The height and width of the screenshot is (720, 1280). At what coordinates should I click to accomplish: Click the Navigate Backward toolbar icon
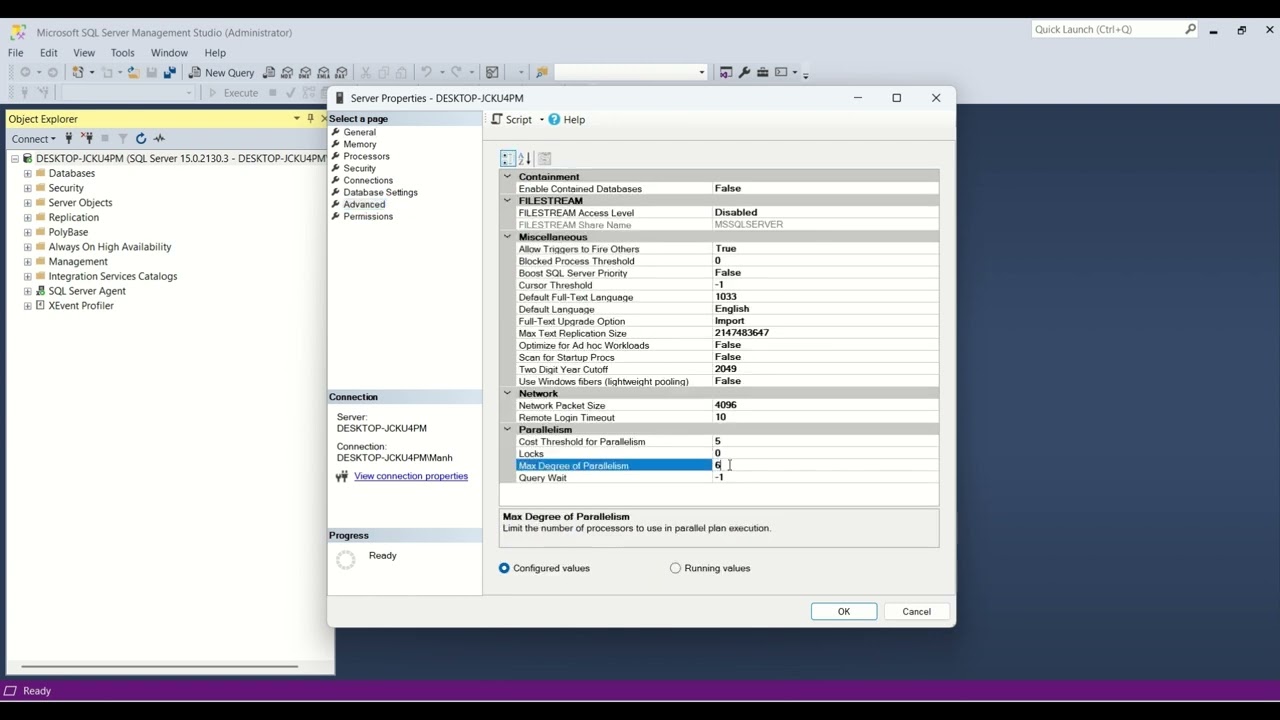(x=26, y=72)
